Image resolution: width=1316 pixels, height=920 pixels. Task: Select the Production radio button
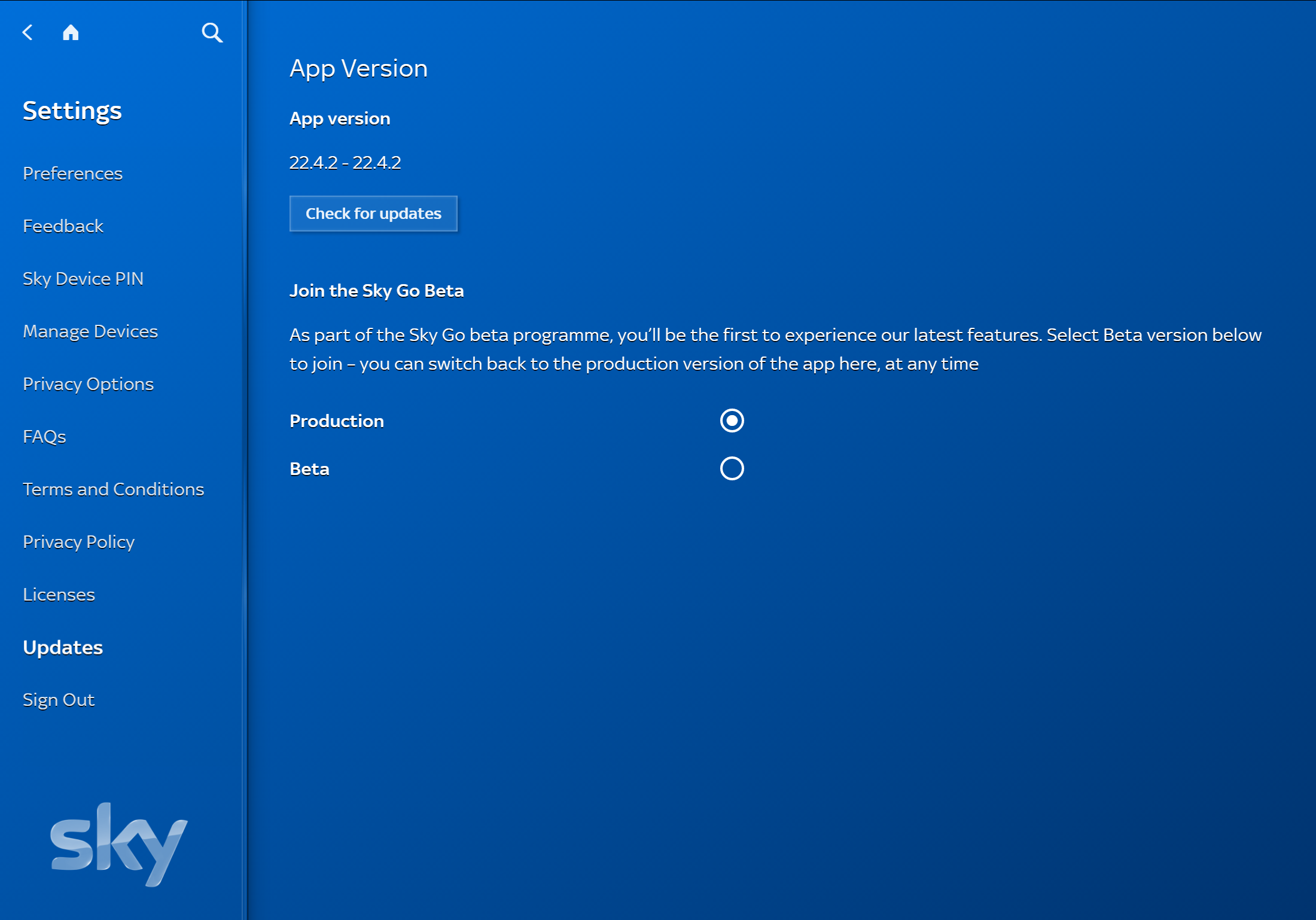(x=731, y=421)
